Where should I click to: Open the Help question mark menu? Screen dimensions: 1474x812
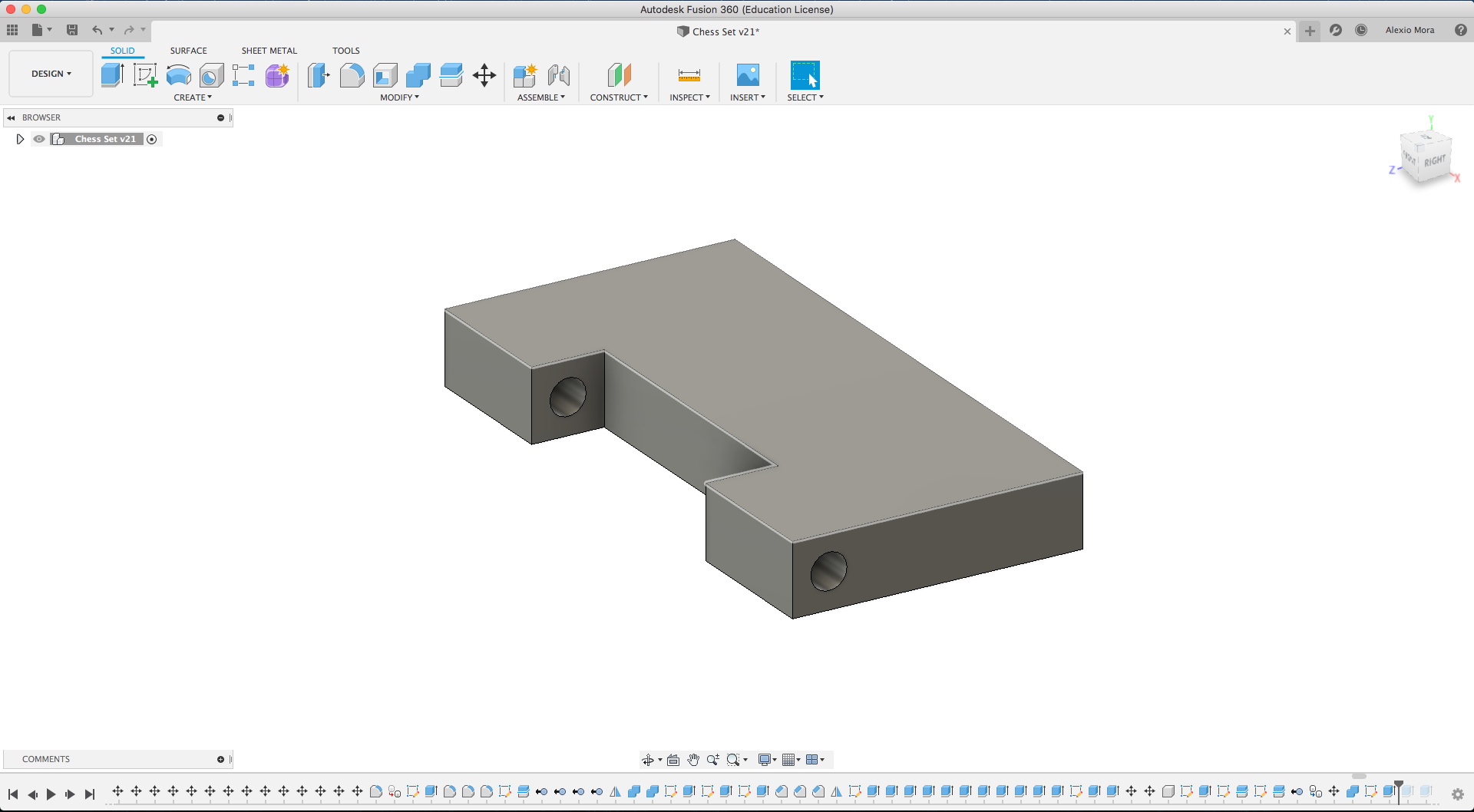coord(1461,30)
